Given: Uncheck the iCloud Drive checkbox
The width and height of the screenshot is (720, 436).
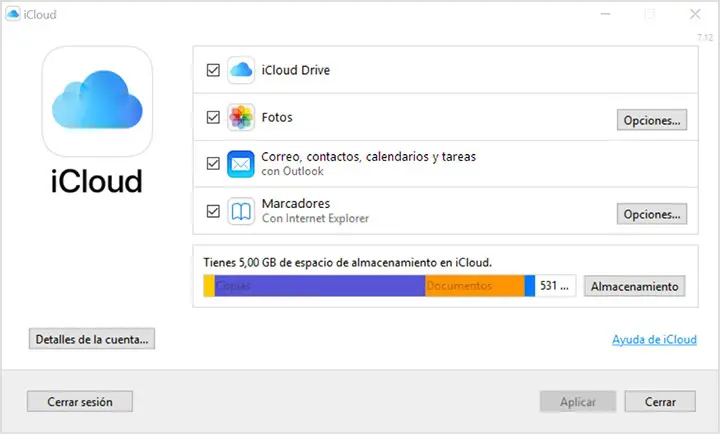Looking at the screenshot, I should [x=212, y=71].
